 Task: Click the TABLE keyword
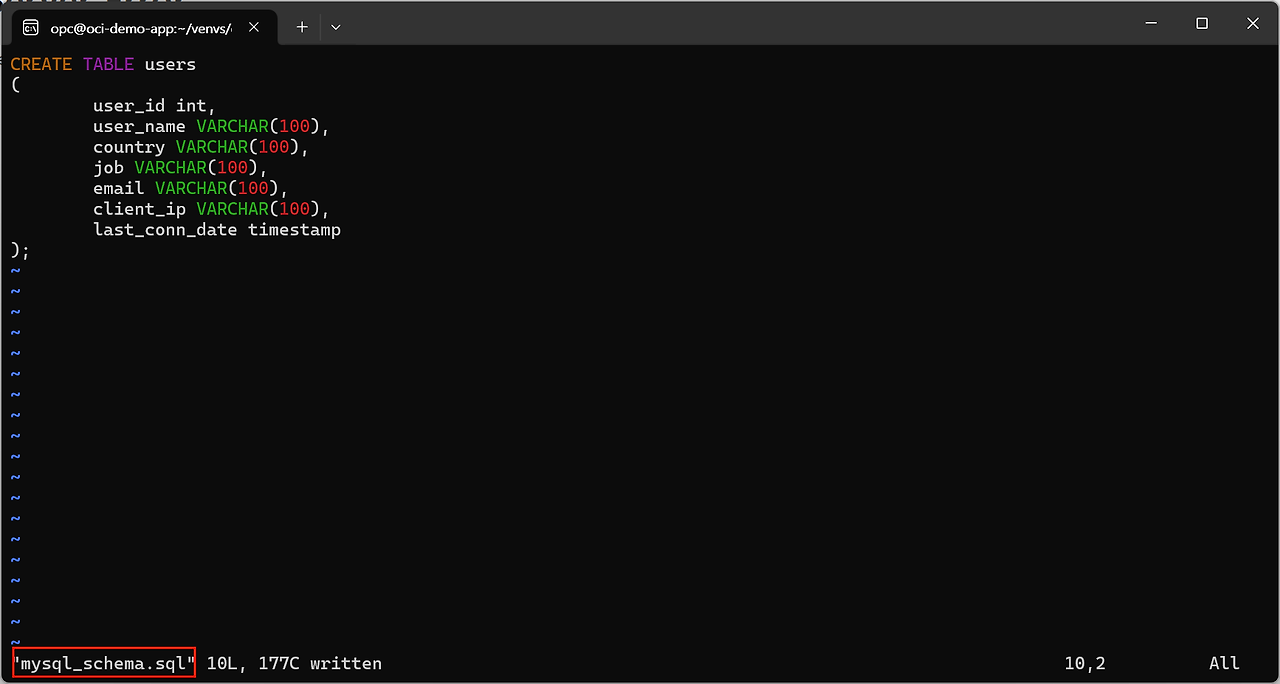click(108, 64)
